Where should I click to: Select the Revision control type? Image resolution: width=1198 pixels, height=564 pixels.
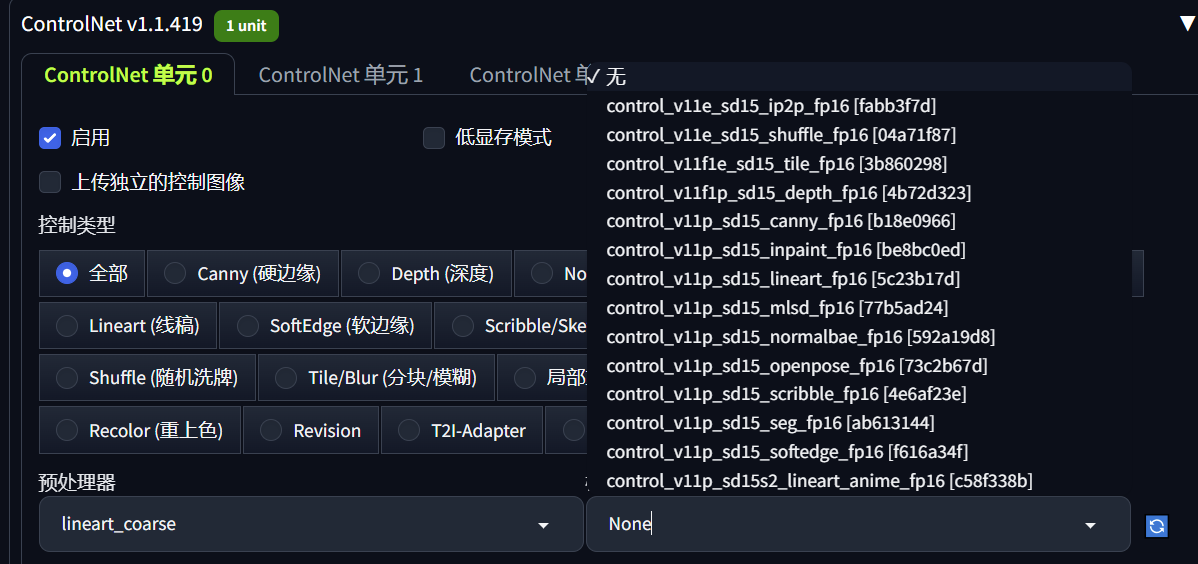(x=311, y=430)
